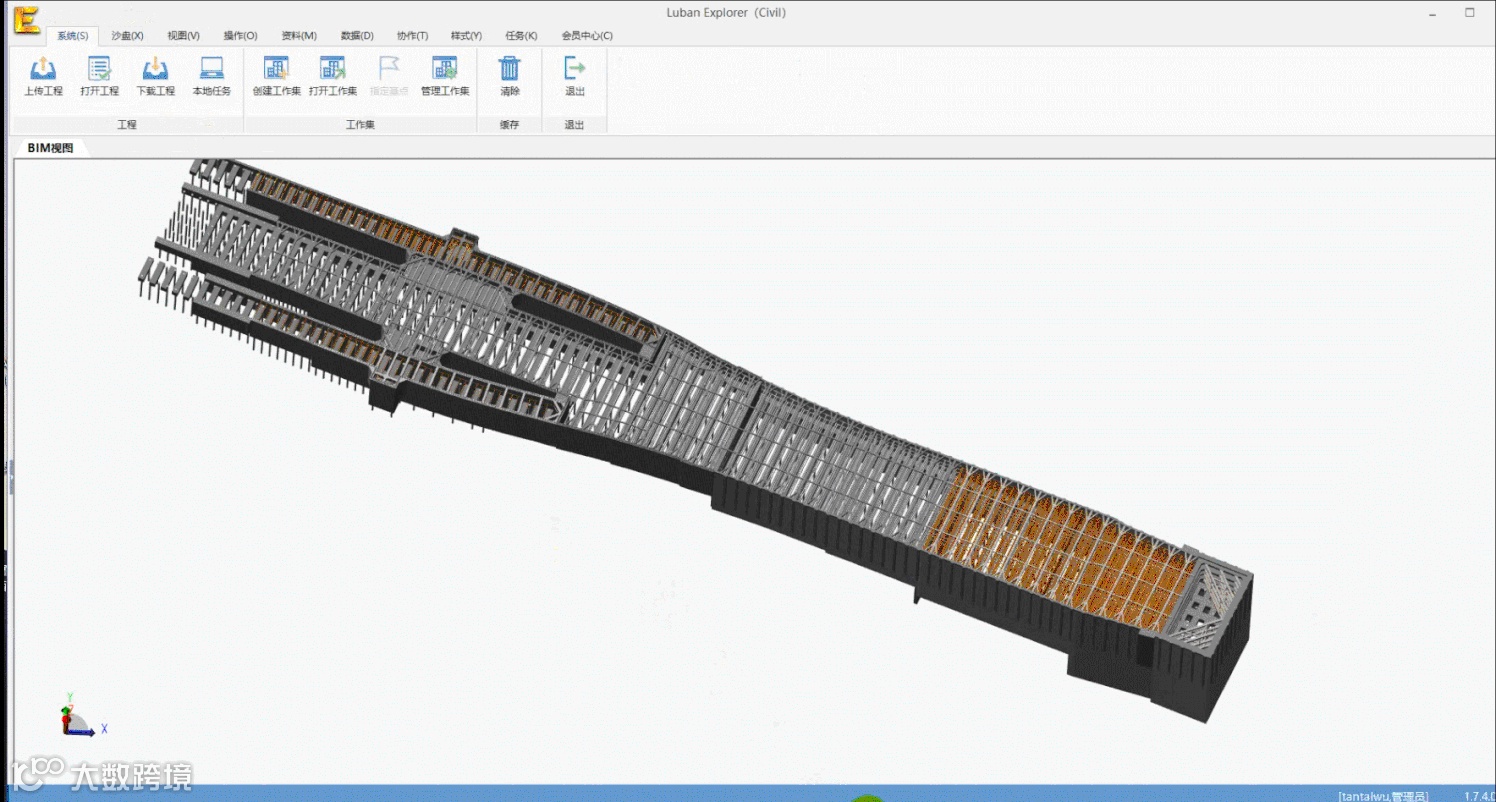Open the 数据(D) ribbon tab

coord(357,36)
